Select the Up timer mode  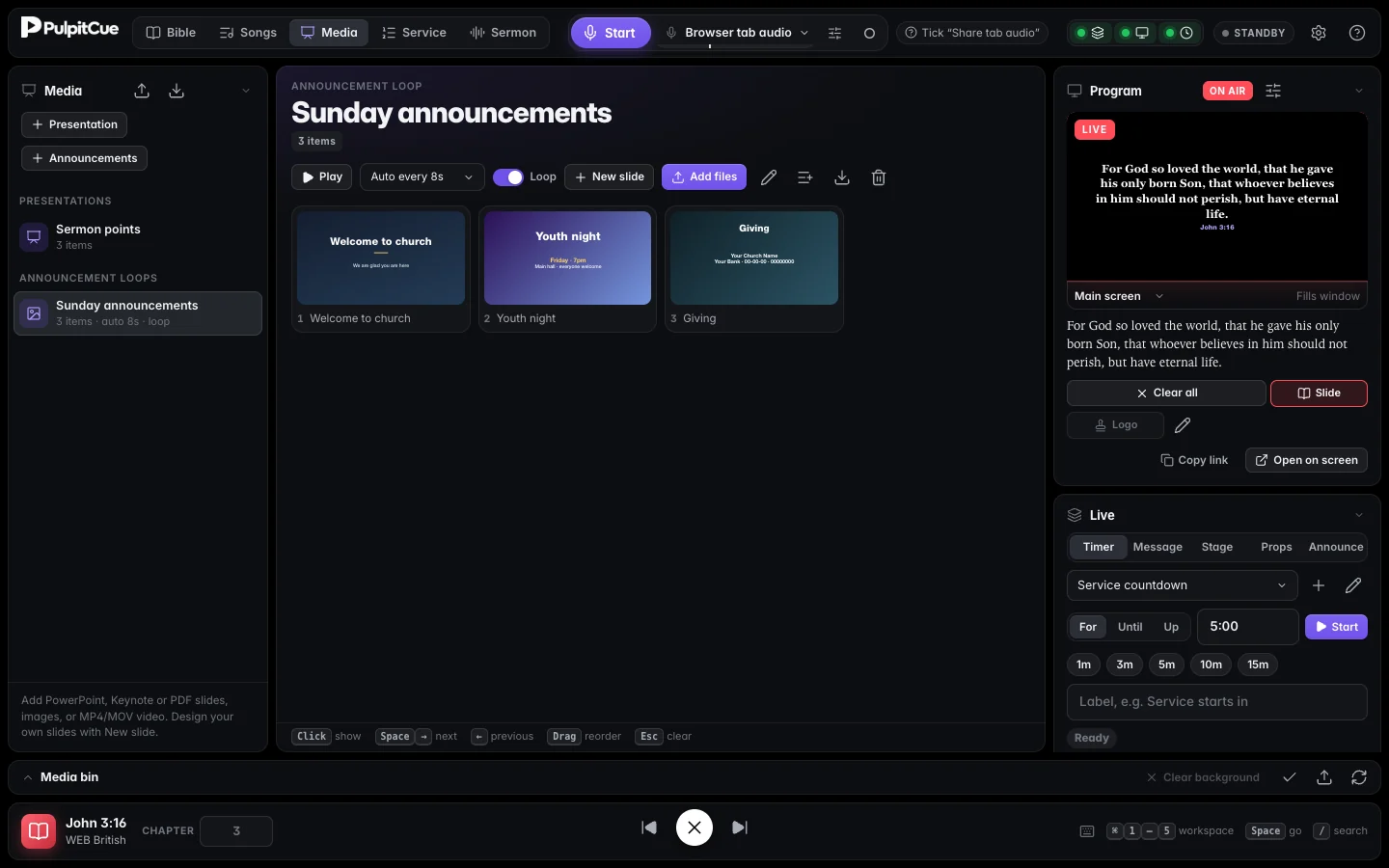(x=1171, y=627)
